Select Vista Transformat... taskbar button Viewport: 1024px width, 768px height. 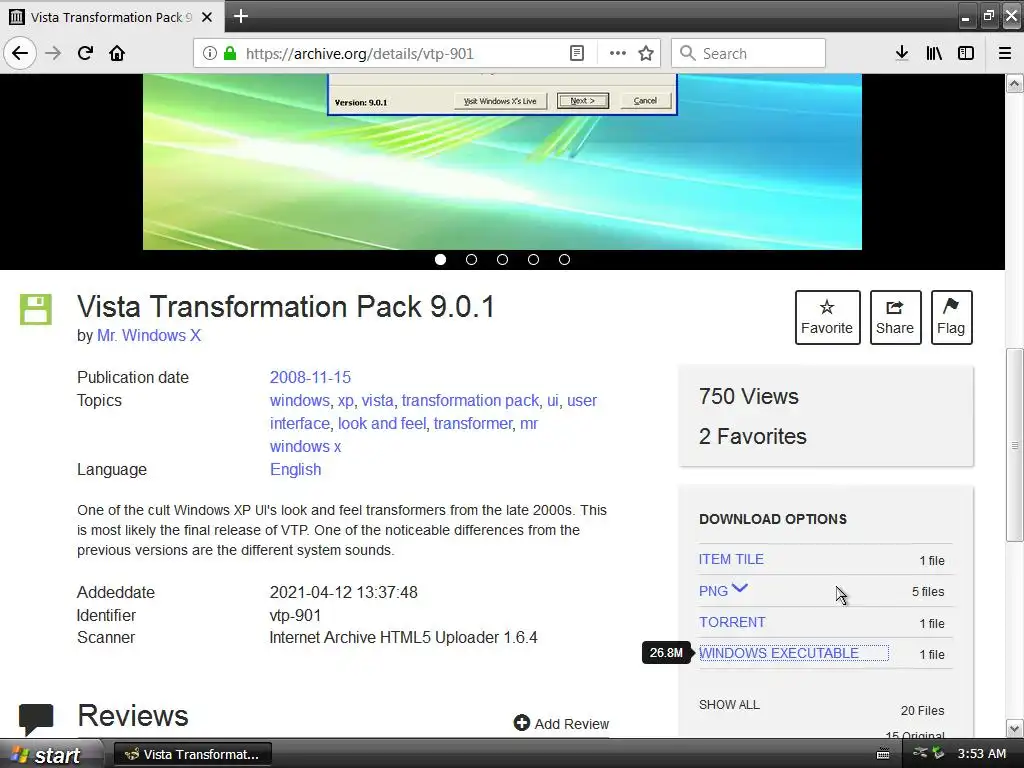[x=193, y=754]
